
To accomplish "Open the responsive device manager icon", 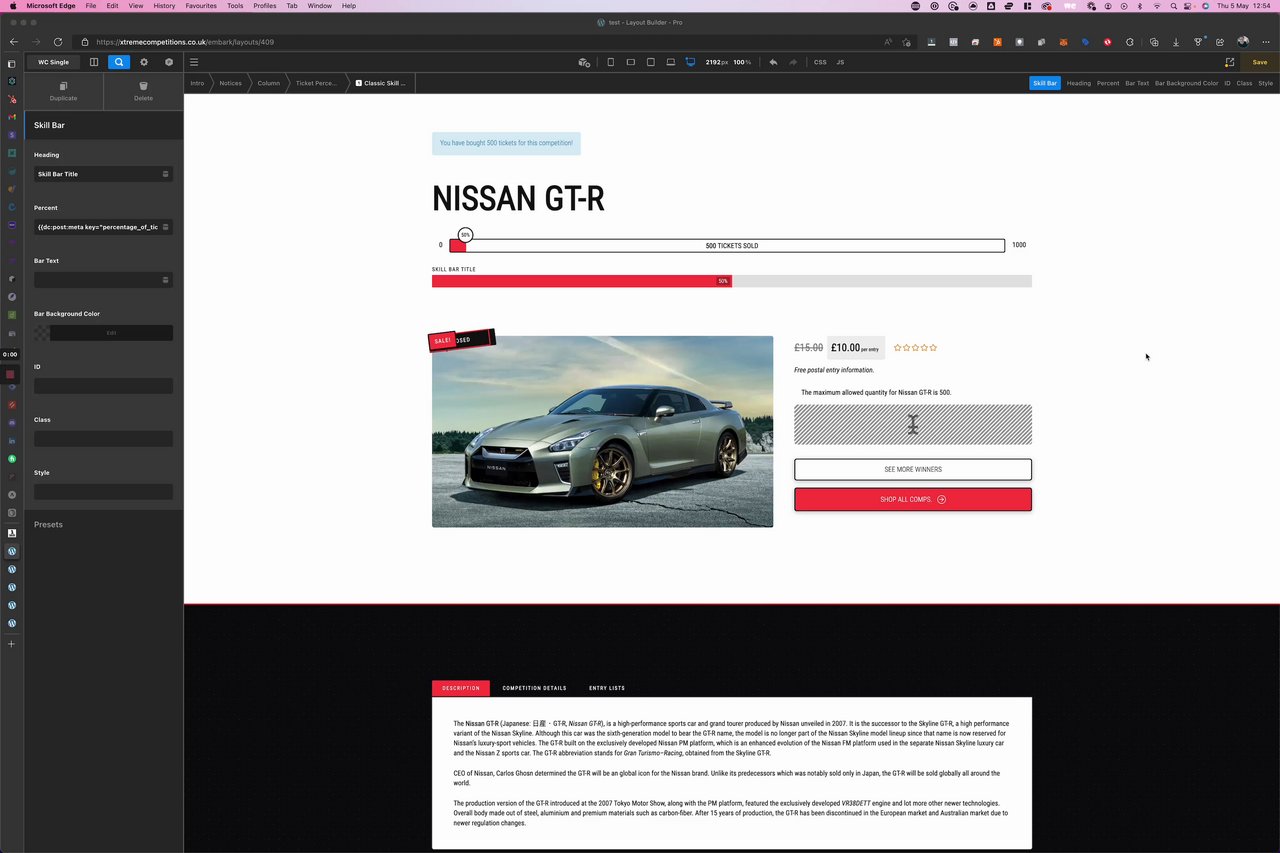I will point(584,62).
